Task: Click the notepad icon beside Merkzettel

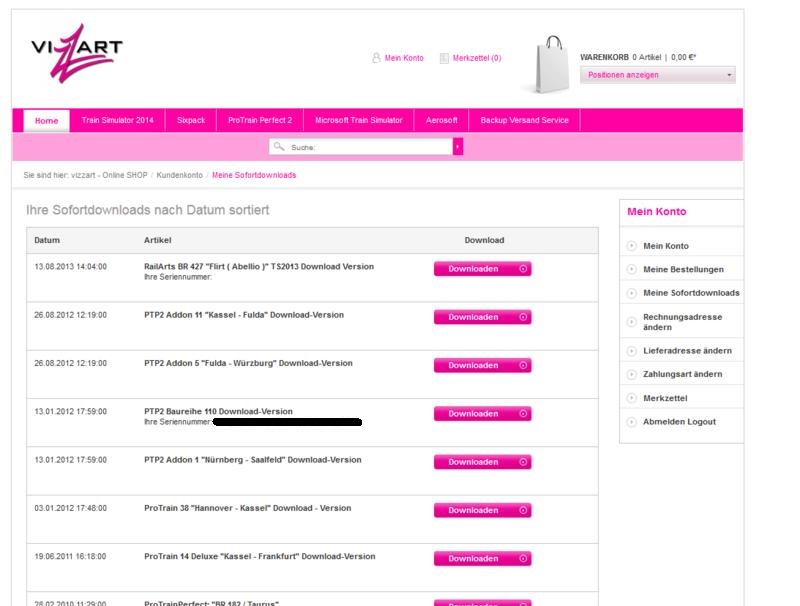Action: point(444,58)
